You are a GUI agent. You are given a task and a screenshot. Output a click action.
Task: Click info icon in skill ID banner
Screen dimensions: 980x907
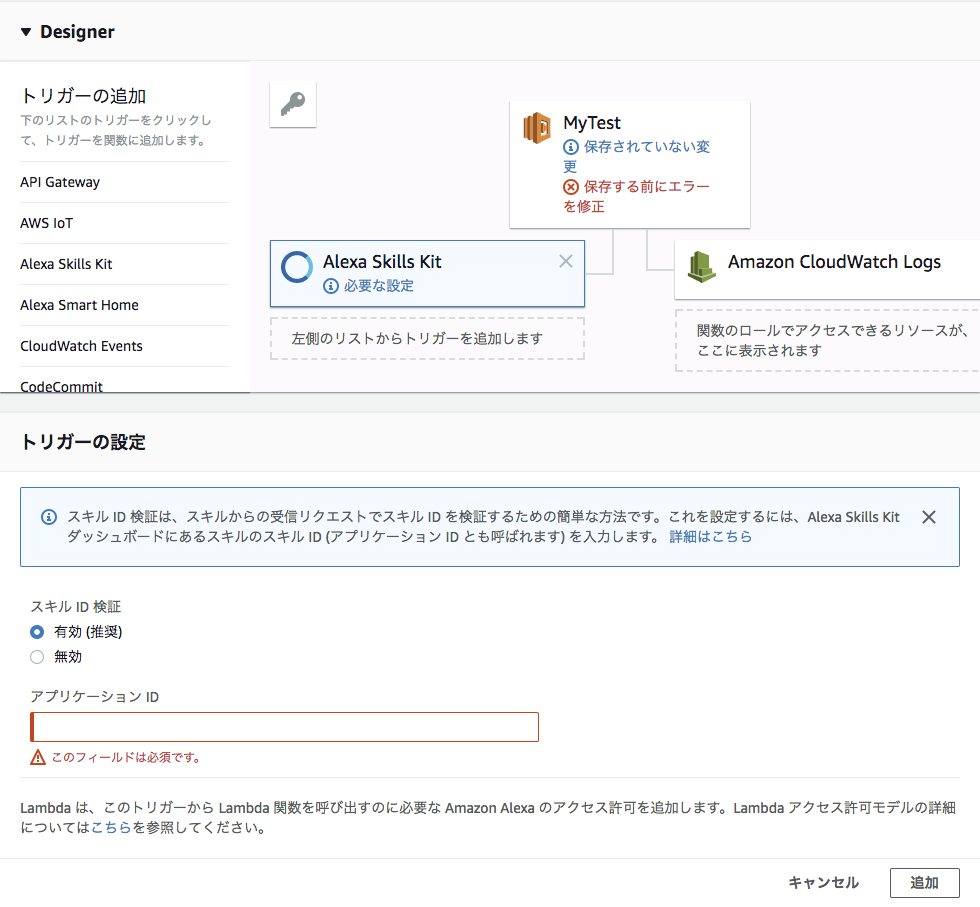[x=49, y=517]
